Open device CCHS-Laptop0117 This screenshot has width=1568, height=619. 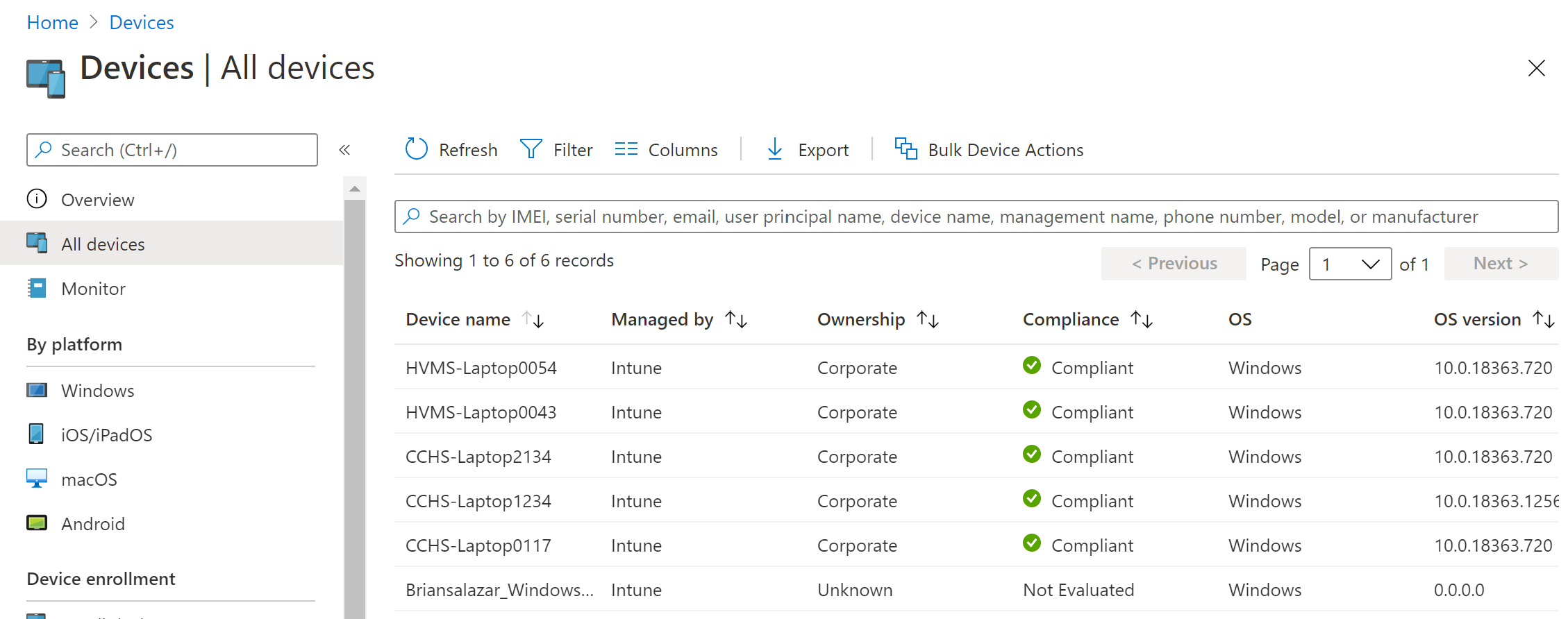pyautogui.click(x=478, y=545)
